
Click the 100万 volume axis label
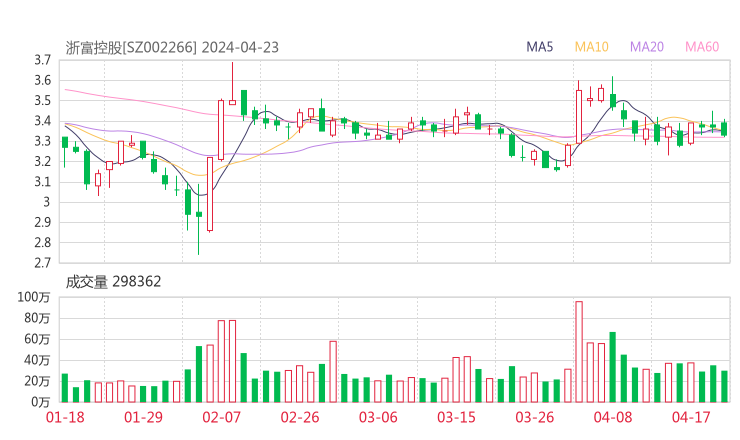[x=36, y=297]
